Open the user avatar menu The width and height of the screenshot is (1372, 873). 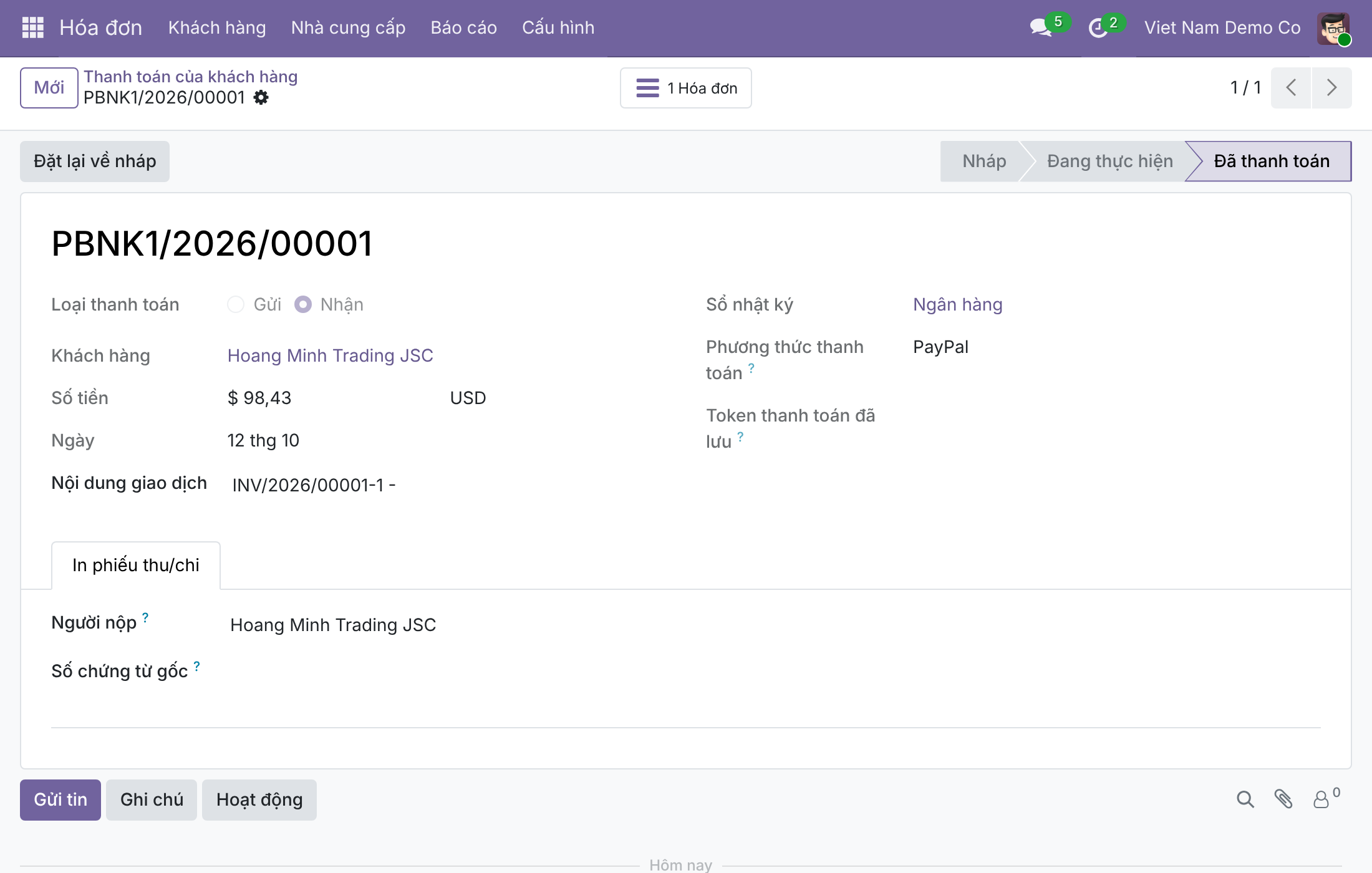coord(1333,28)
